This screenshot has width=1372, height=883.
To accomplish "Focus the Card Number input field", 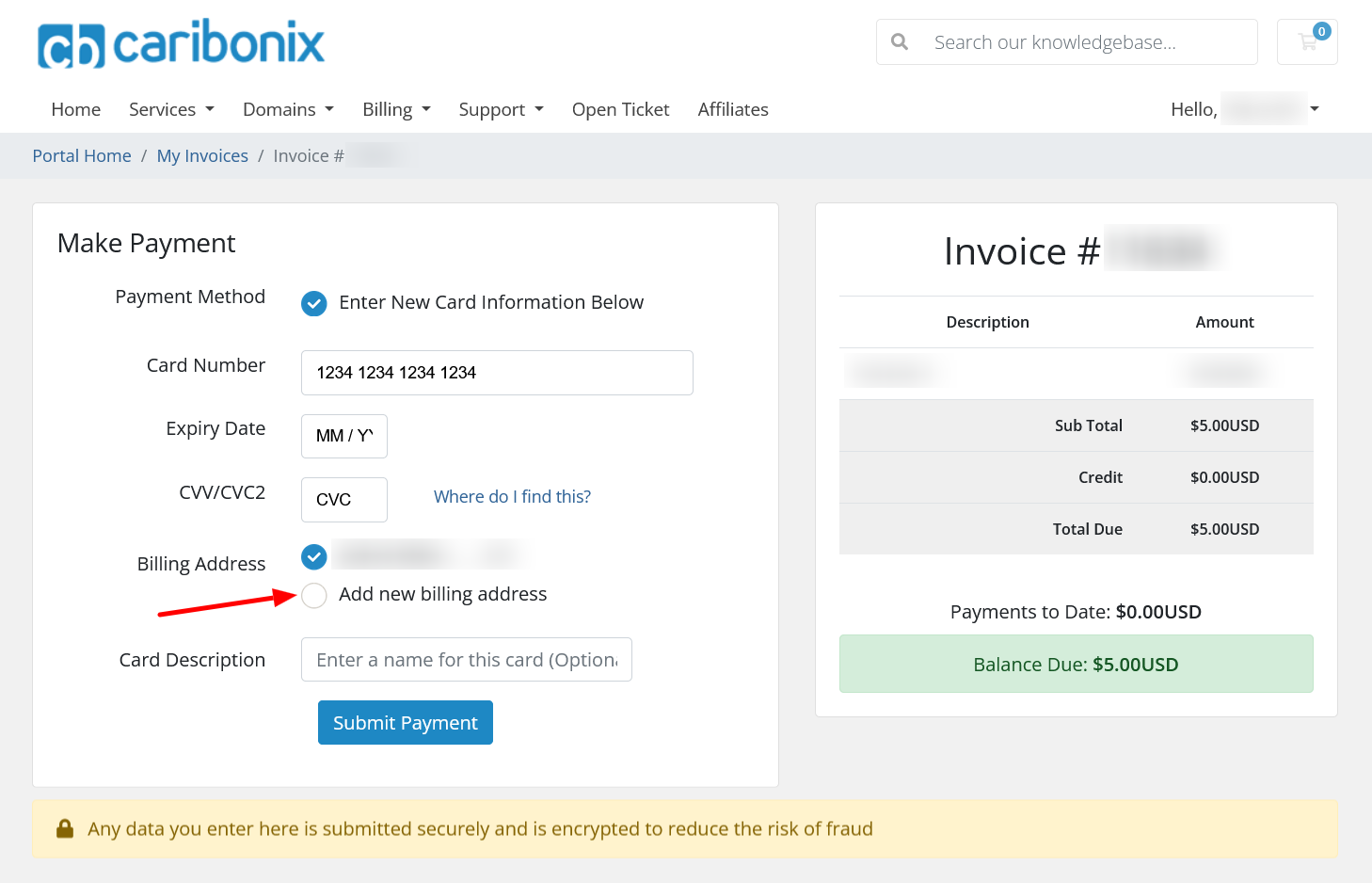I will point(497,373).
